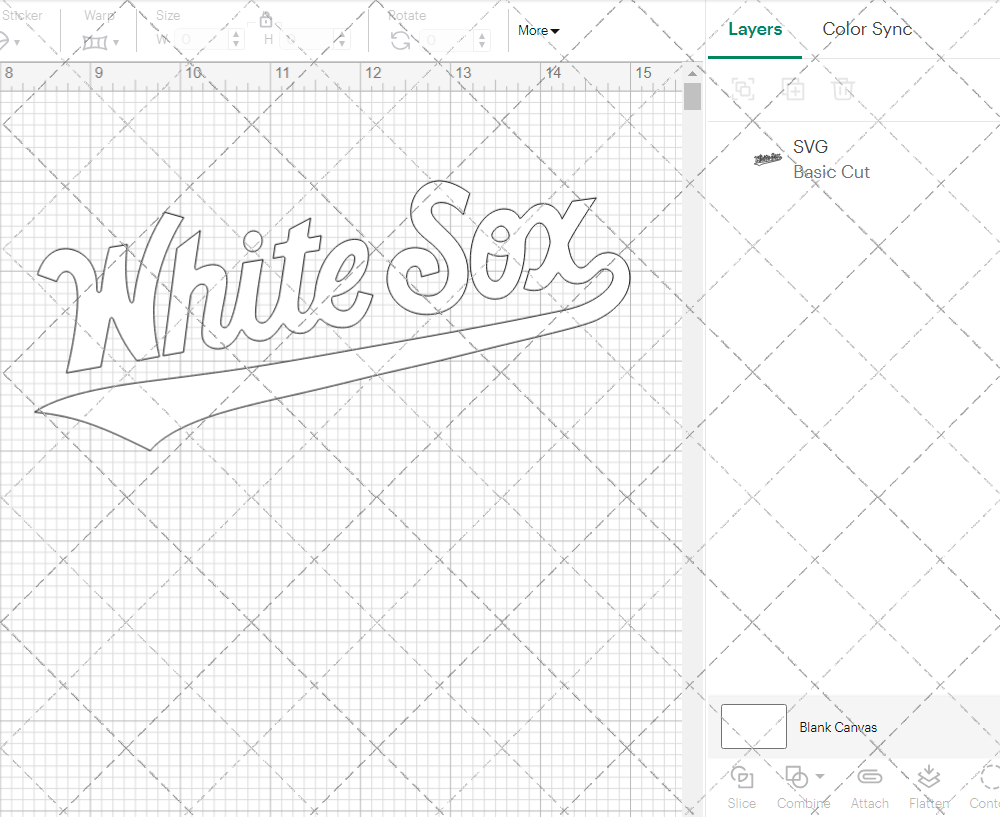Adjust the Rotate stepper arrows

click(x=482, y=40)
